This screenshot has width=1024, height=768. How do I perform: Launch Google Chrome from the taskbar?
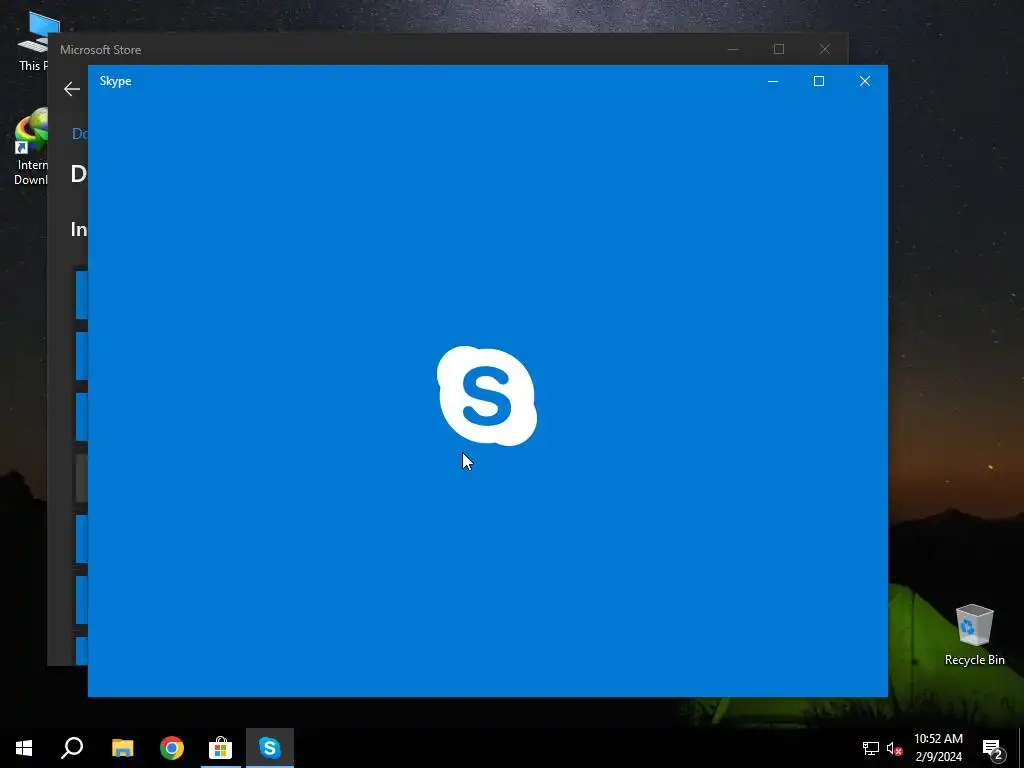coord(172,748)
